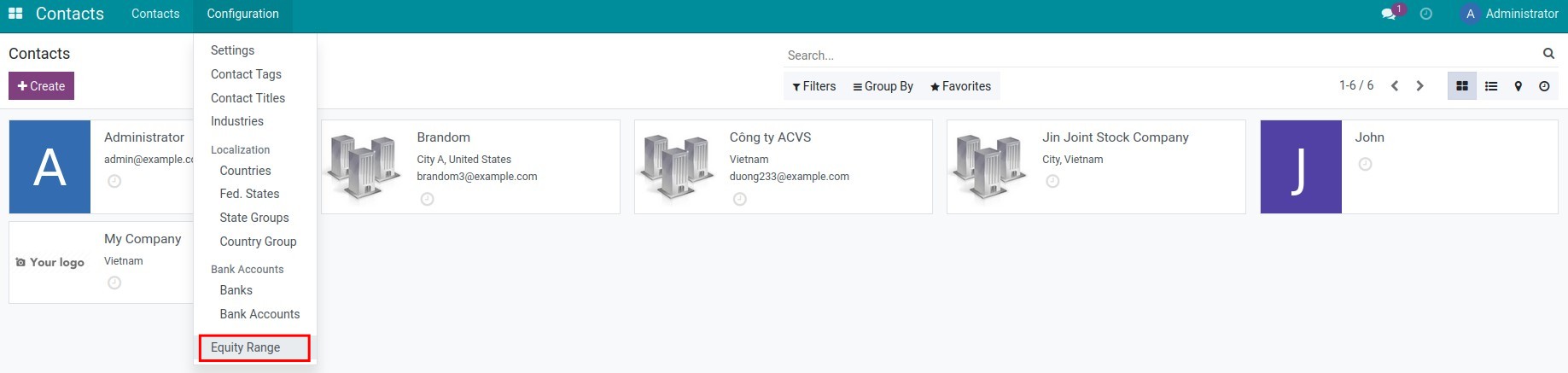Screen dimensions: 1568x373
Task: Click the Create button
Action: click(41, 86)
